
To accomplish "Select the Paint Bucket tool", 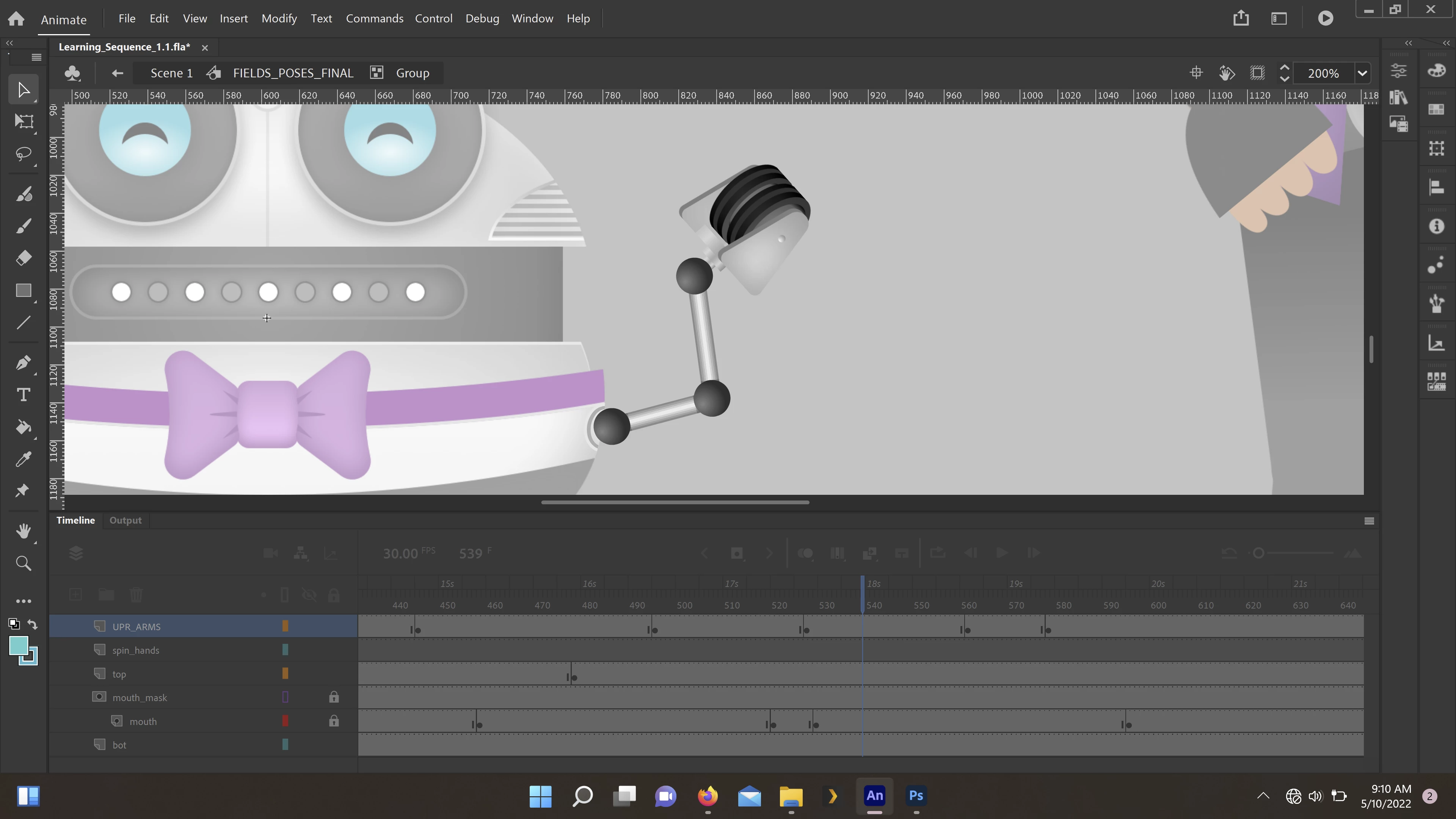I will tap(24, 427).
